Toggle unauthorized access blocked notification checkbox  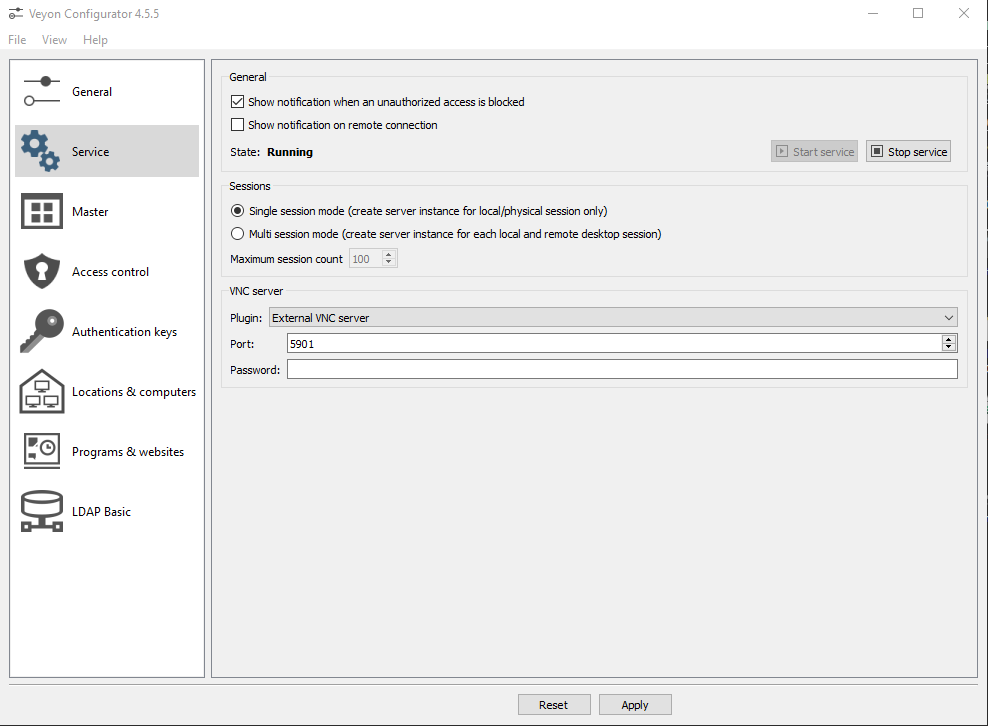pyautogui.click(x=238, y=101)
